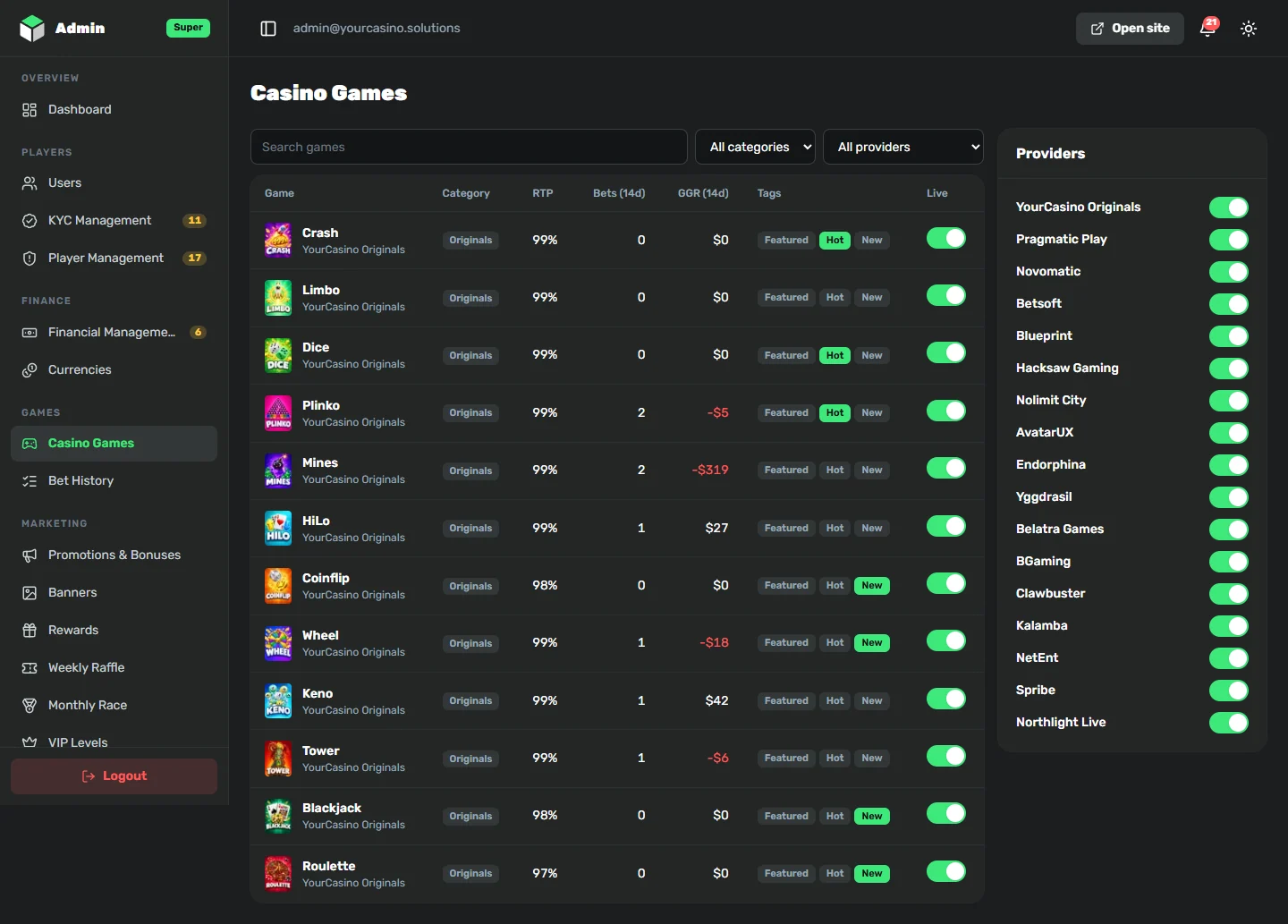Switch theme with the sun icon
This screenshot has width=1288, height=924.
click(x=1249, y=29)
